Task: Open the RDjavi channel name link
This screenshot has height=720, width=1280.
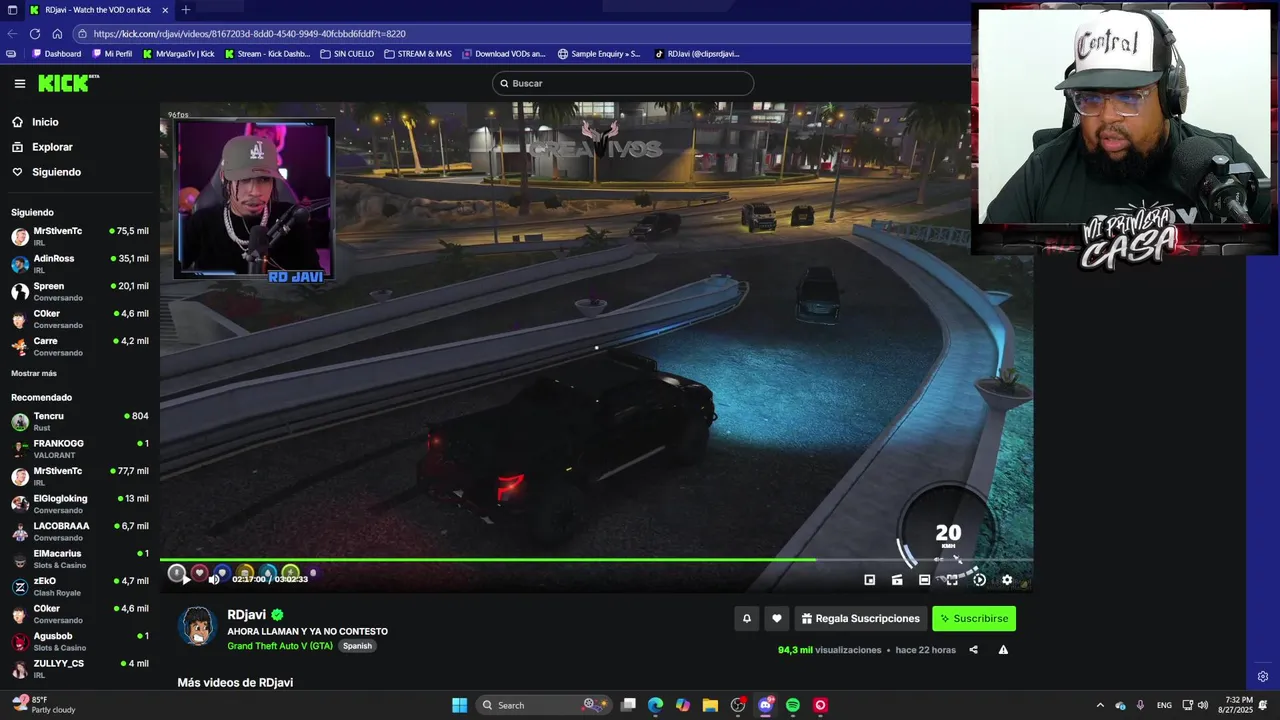Action: [x=246, y=615]
